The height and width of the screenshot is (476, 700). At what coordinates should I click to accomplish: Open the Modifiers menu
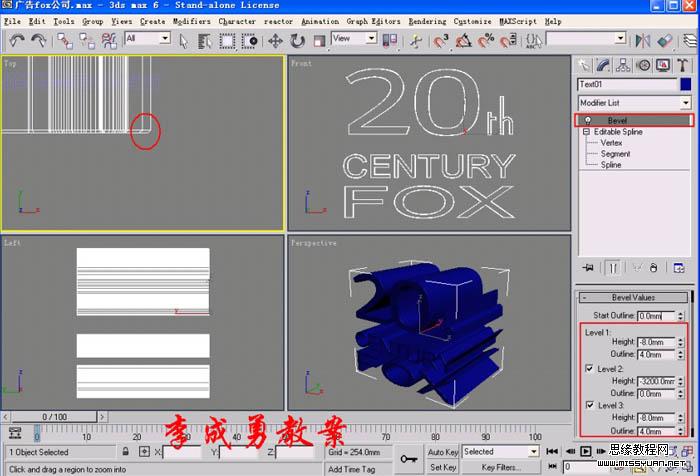click(x=191, y=21)
